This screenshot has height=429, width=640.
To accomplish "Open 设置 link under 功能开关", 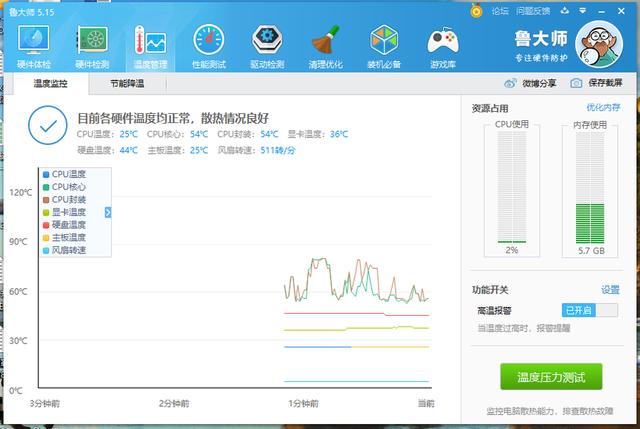I will (610, 290).
